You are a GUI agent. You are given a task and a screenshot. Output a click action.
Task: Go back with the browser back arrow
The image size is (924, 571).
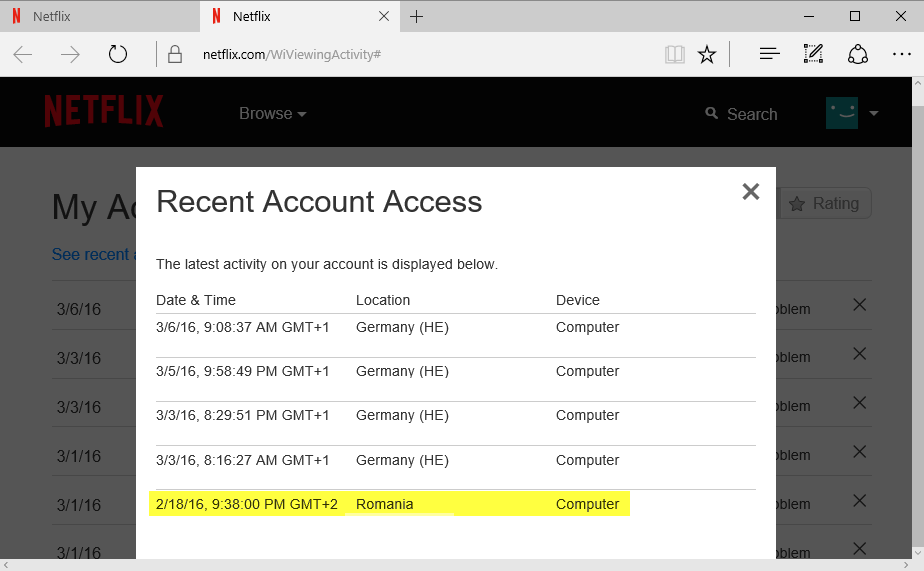(23, 55)
